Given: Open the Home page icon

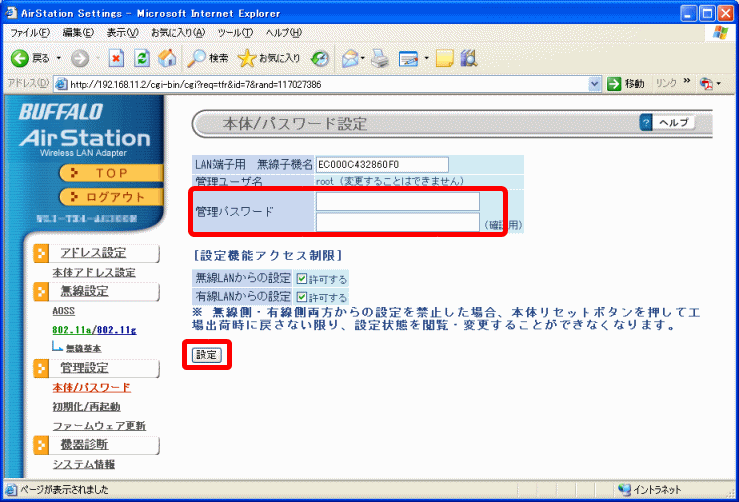Looking at the screenshot, I should (x=167, y=58).
